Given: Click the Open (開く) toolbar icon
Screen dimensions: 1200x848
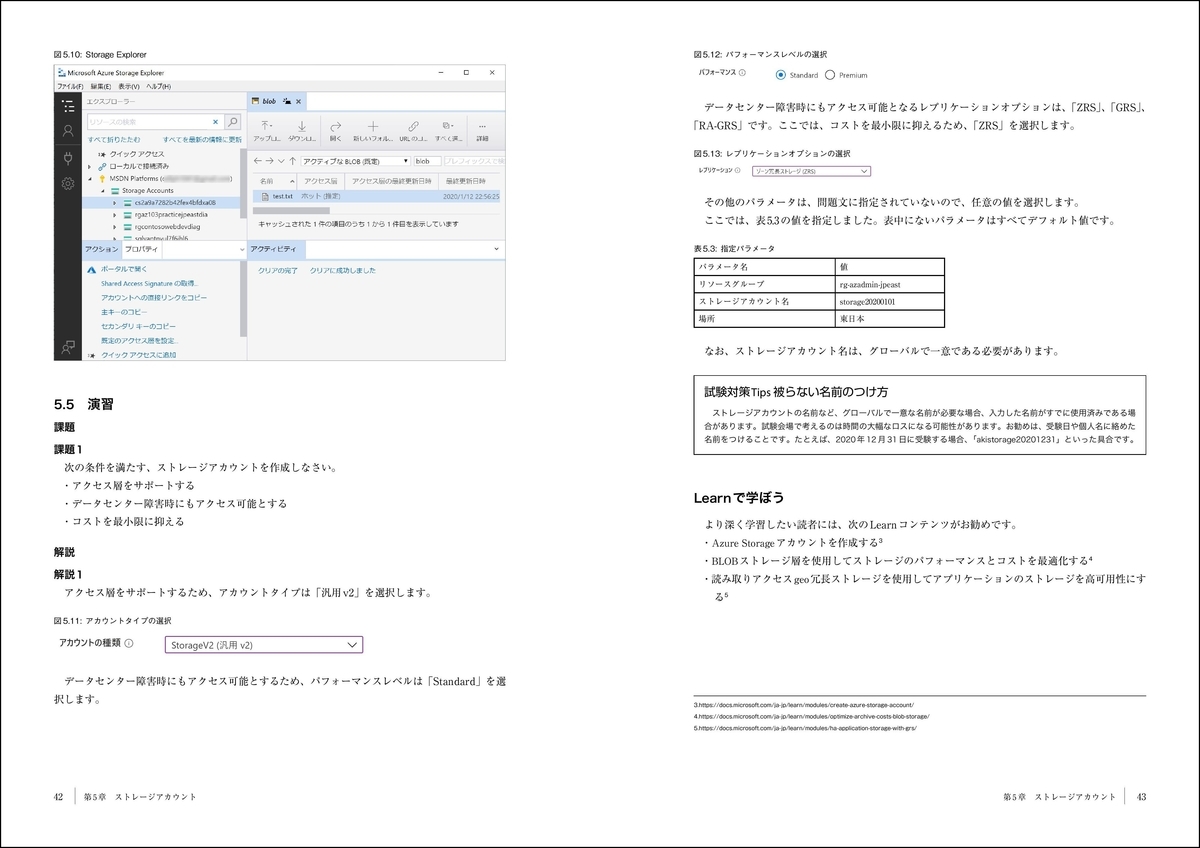Looking at the screenshot, I should (336, 127).
